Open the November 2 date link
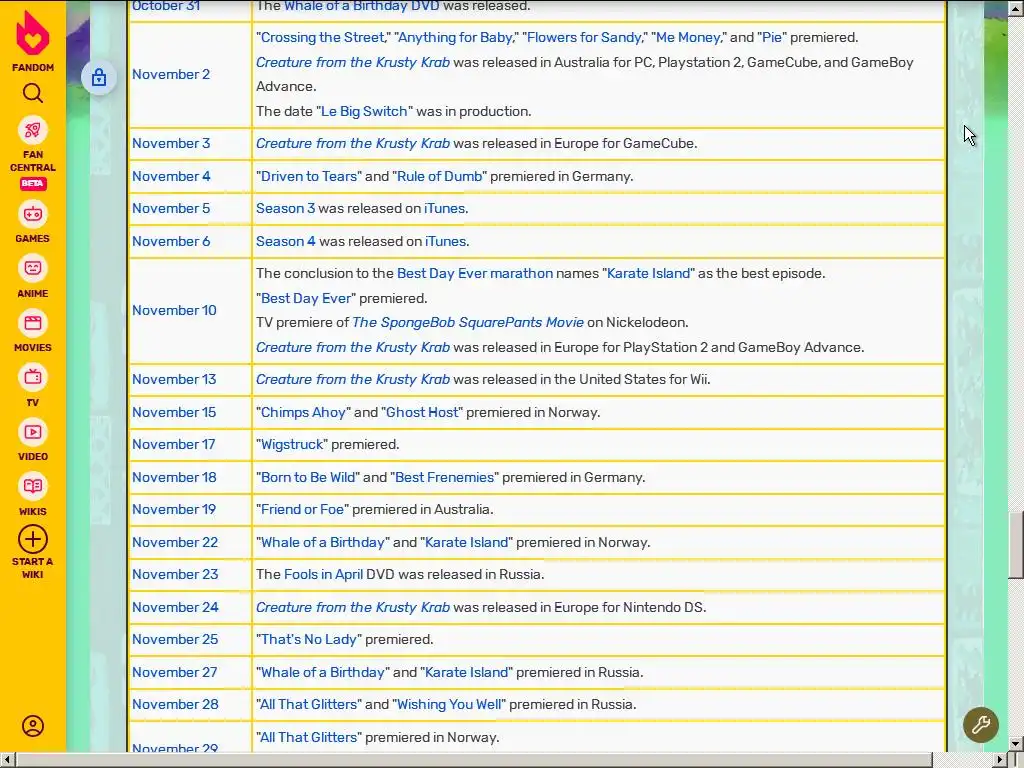Screen dimensions: 1024x768 (171, 74)
